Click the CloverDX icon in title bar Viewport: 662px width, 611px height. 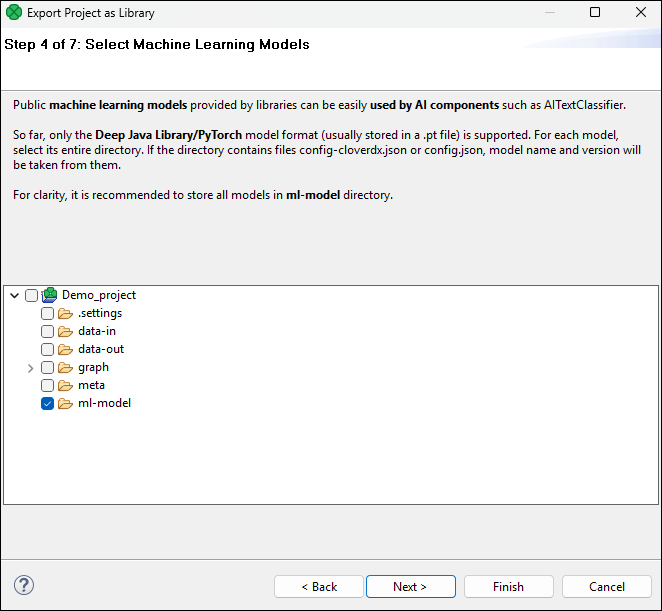[x=14, y=12]
